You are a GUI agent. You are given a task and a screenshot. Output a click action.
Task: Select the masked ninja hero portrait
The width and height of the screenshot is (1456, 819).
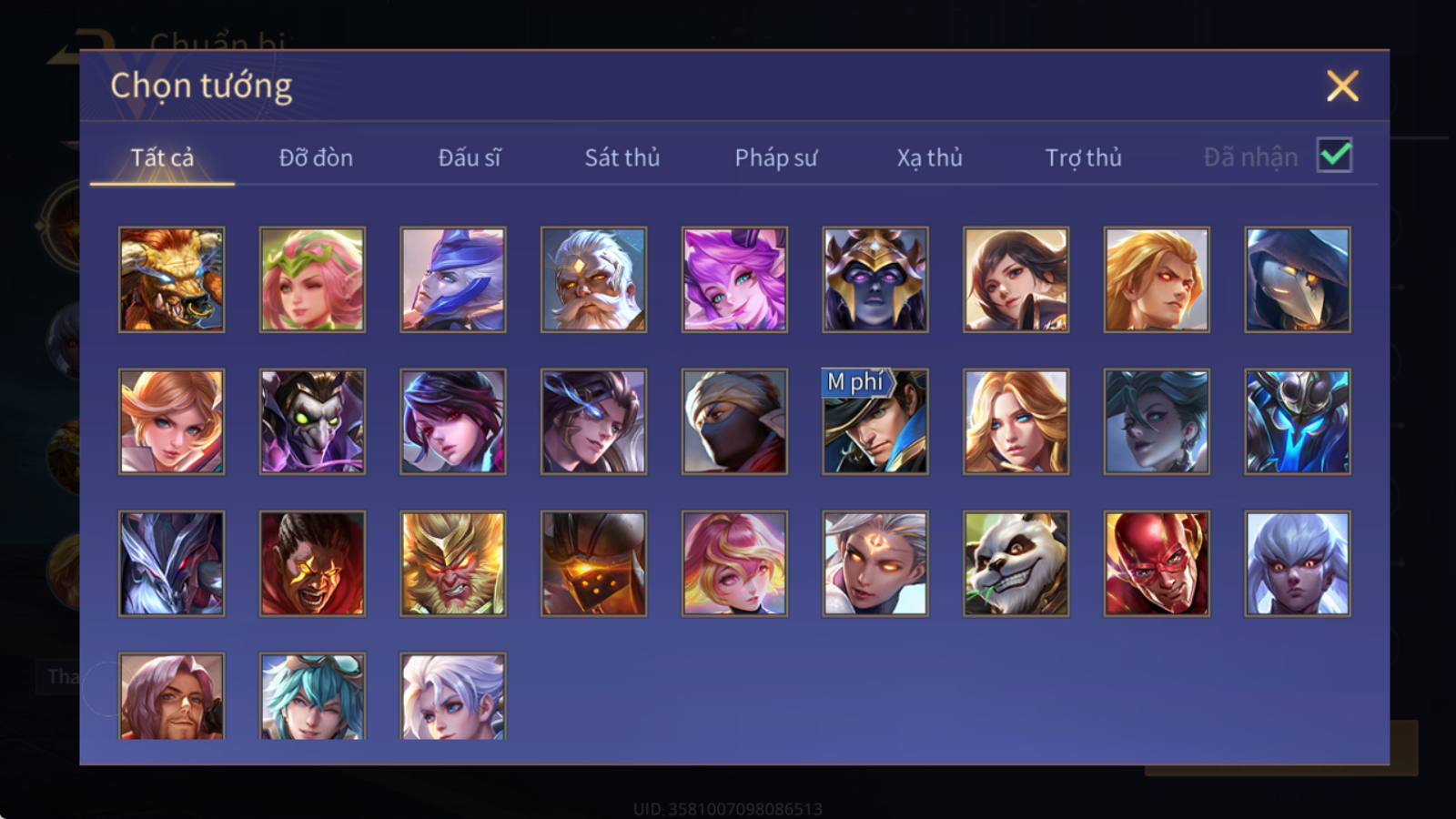pyautogui.click(x=734, y=421)
